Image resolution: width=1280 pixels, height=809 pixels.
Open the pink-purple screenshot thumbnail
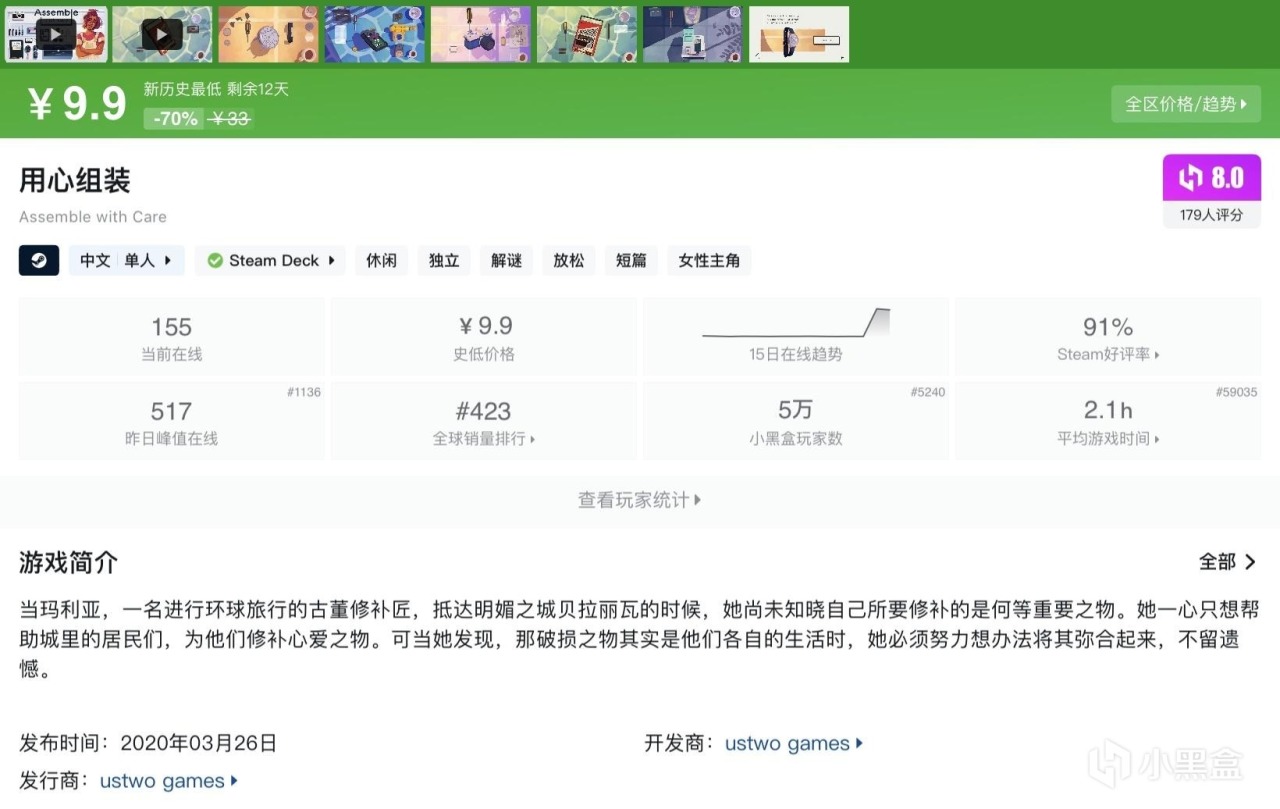coord(480,35)
